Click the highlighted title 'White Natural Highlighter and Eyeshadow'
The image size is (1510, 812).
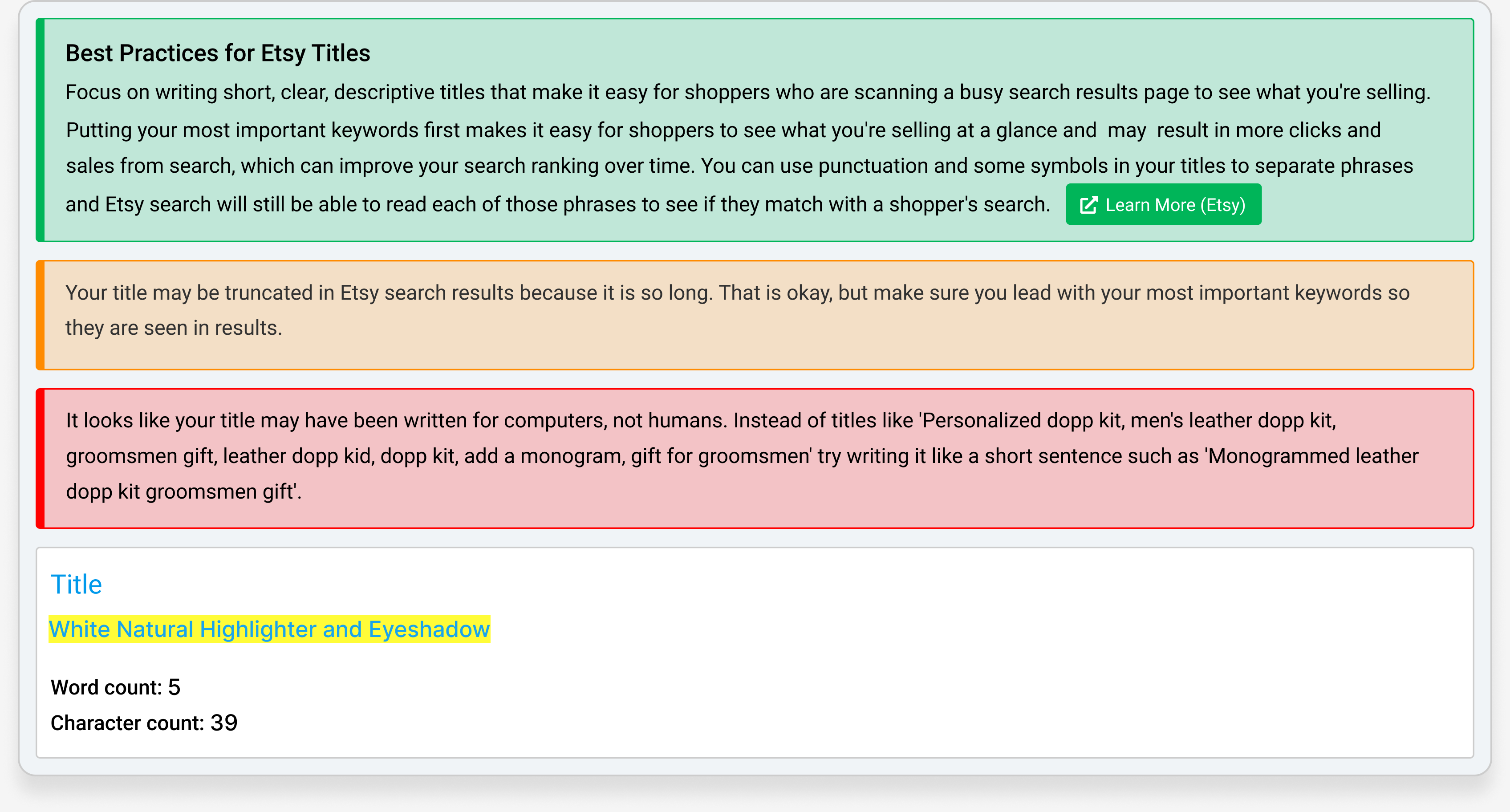tap(270, 629)
